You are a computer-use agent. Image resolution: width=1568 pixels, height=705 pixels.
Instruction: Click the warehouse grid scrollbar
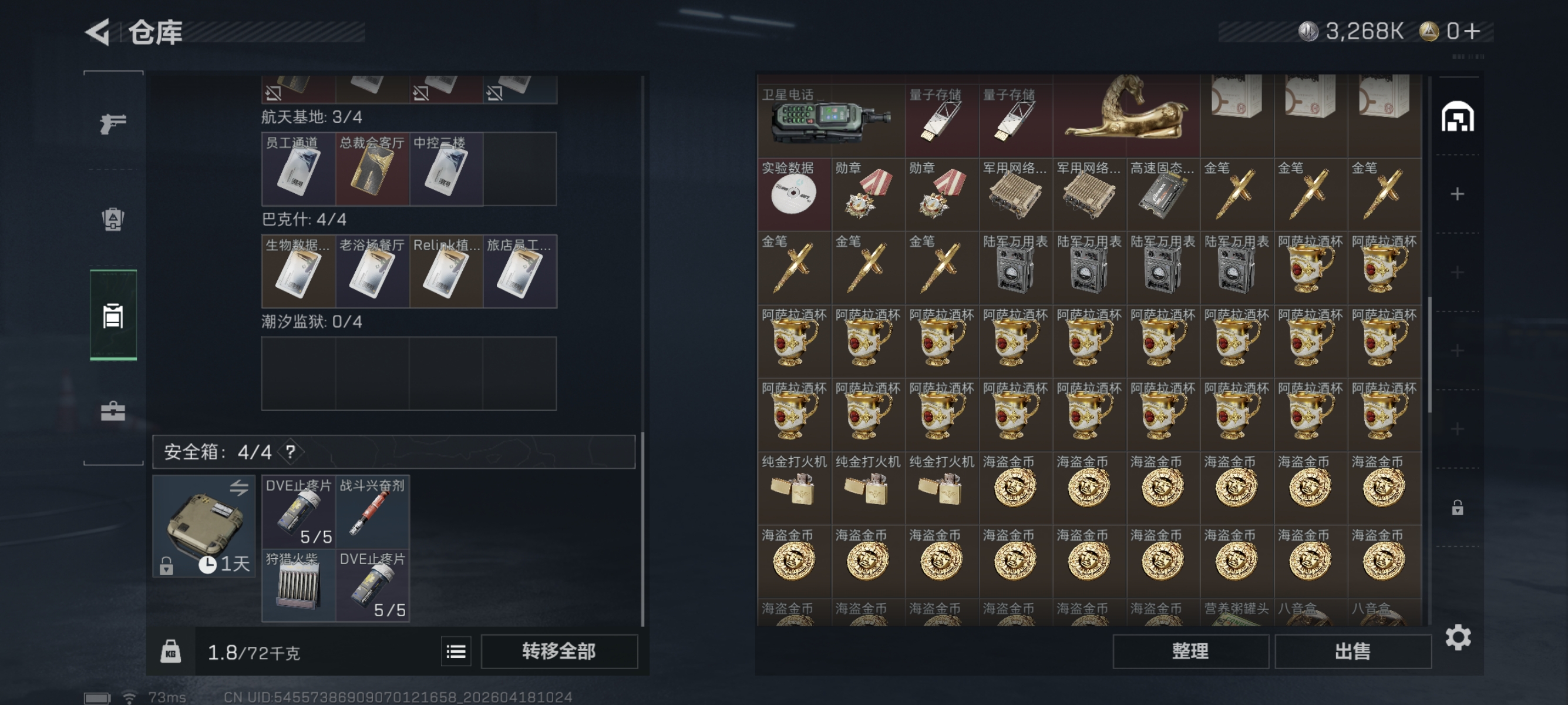tap(1429, 355)
